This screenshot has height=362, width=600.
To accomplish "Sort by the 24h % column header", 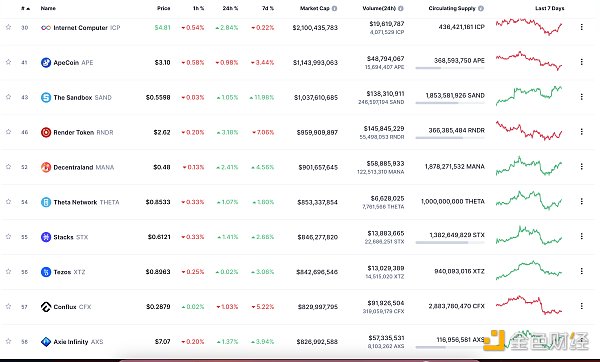I will point(230,8).
